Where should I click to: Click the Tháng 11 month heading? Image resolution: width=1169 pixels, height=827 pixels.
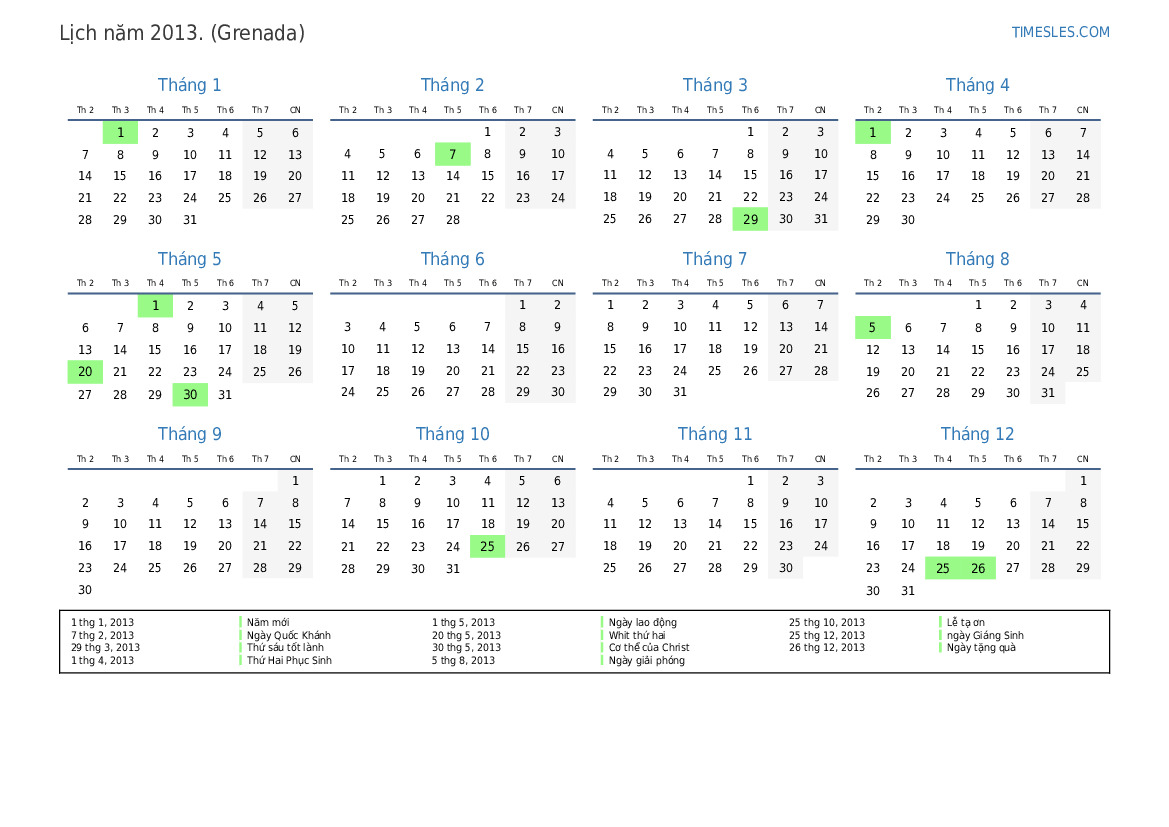(715, 434)
